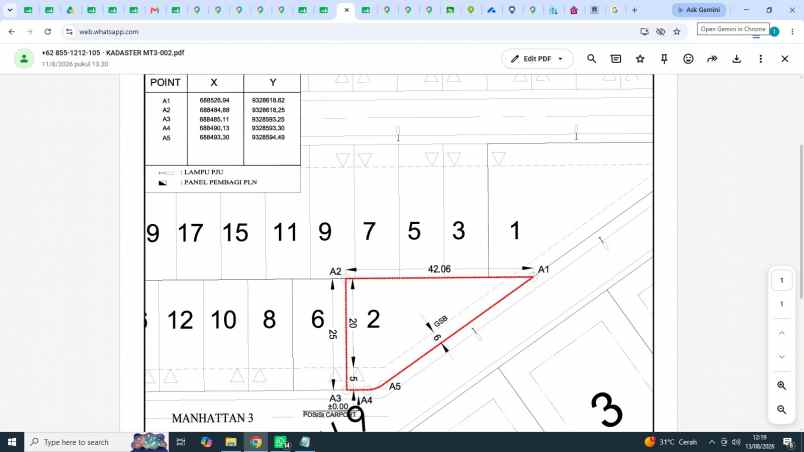Click the LAMPU PJU legend entry
The height and width of the screenshot is (452, 804).
point(204,172)
